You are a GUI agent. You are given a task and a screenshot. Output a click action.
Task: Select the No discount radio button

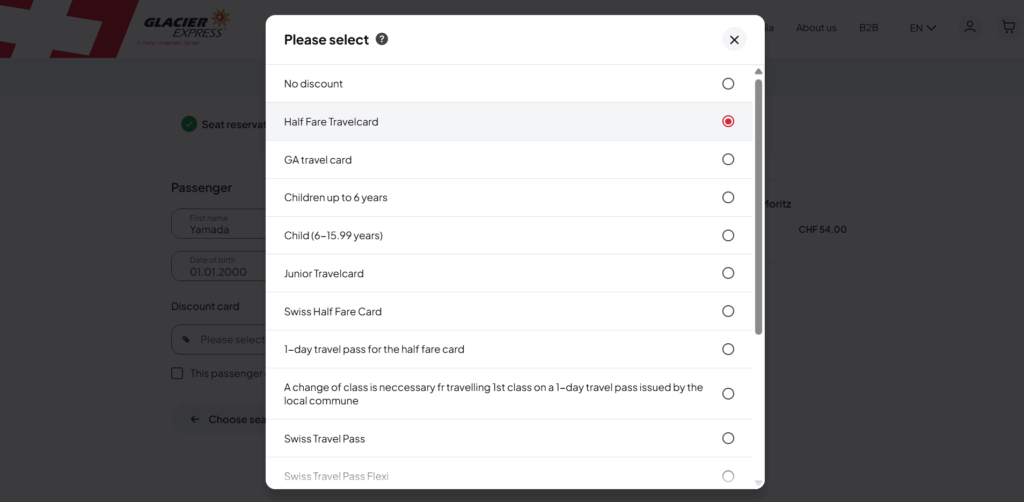[x=728, y=84]
